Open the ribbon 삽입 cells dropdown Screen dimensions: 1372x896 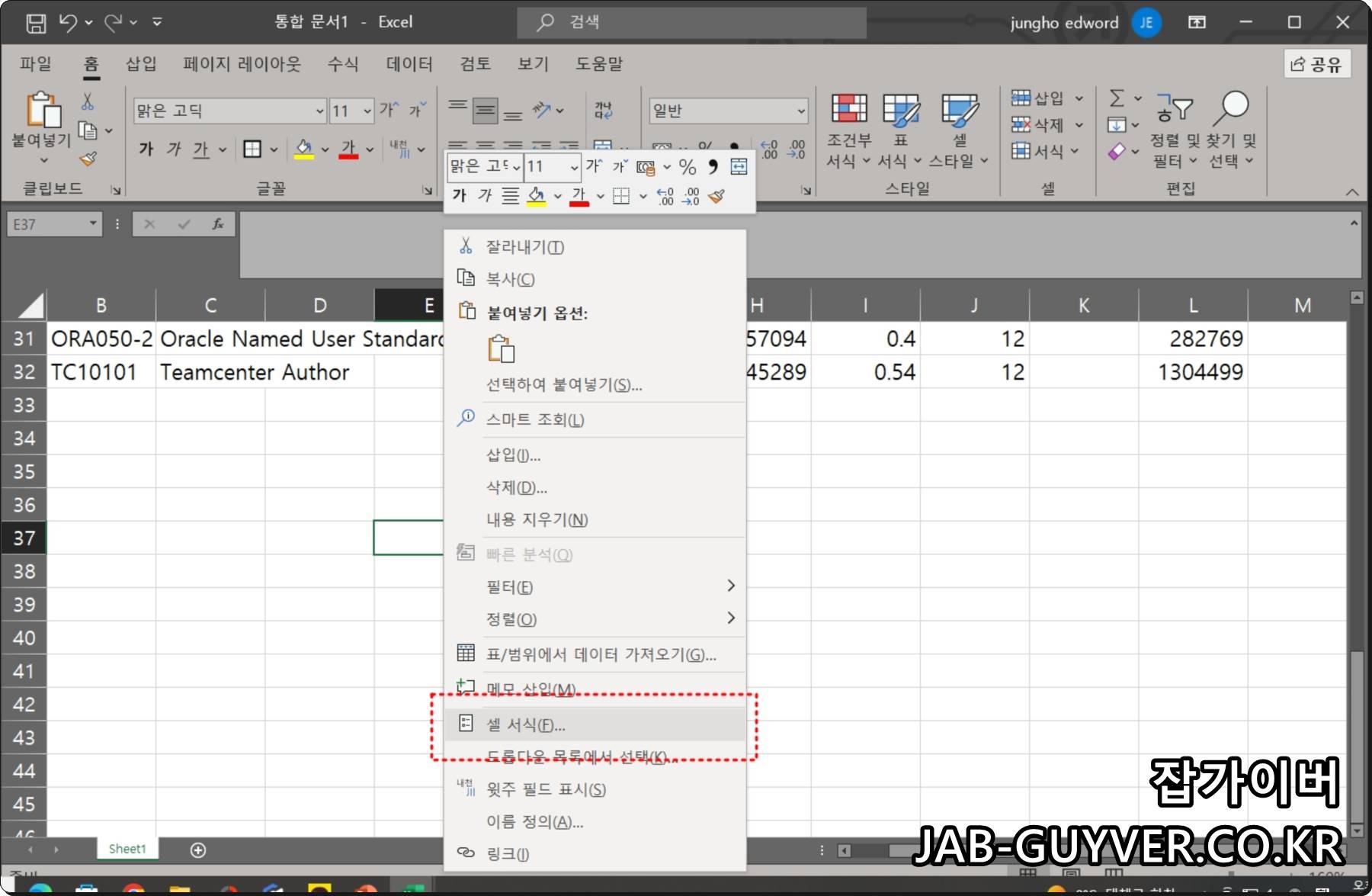(x=1079, y=98)
